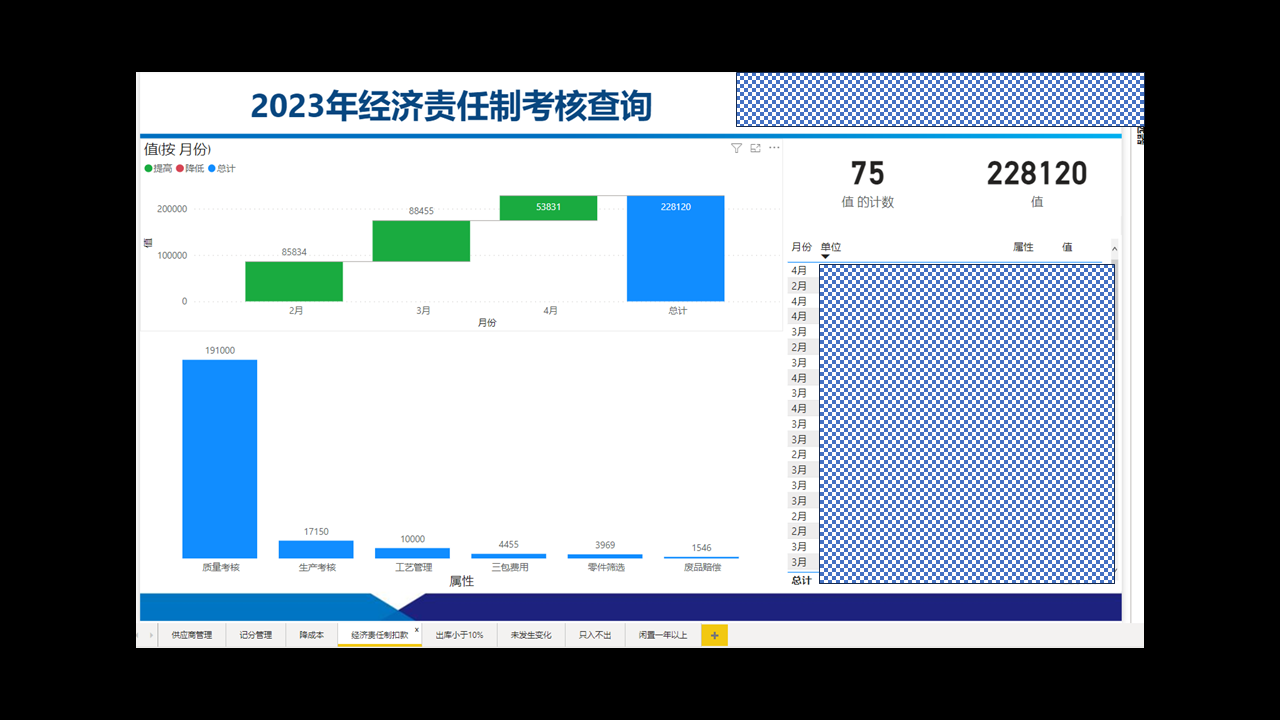Go to next page tabs arrow
The height and width of the screenshot is (720, 1280).
[151, 635]
